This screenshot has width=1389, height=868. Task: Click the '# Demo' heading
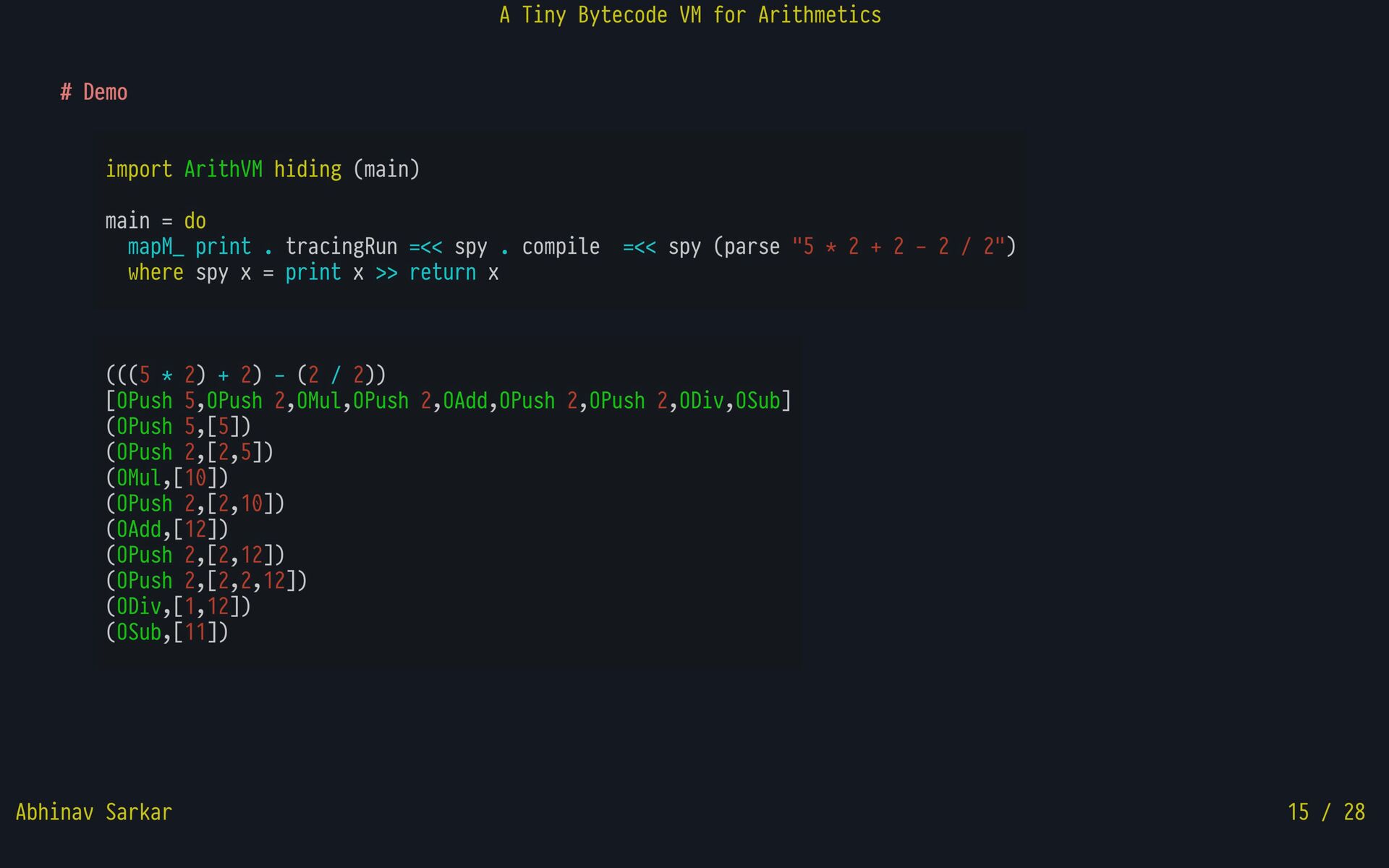pyautogui.click(x=94, y=93)
